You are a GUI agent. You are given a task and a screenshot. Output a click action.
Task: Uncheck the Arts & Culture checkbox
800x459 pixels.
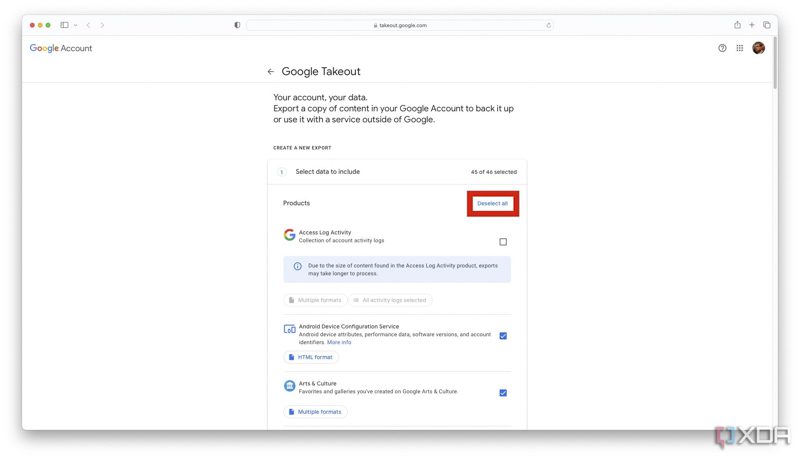[x=503, y=393]
